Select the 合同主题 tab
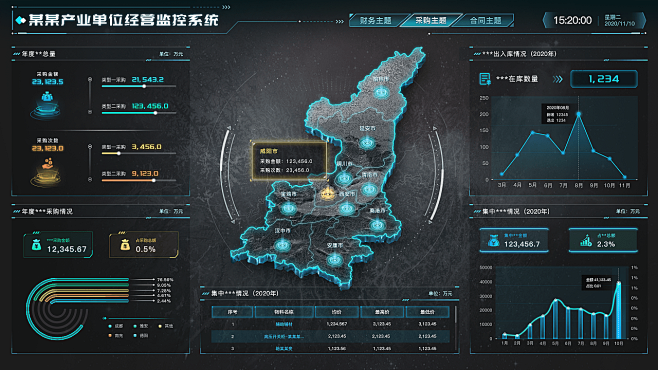This screenshot has height=370, width=658. pyautogui.click(x=486, y=20)
